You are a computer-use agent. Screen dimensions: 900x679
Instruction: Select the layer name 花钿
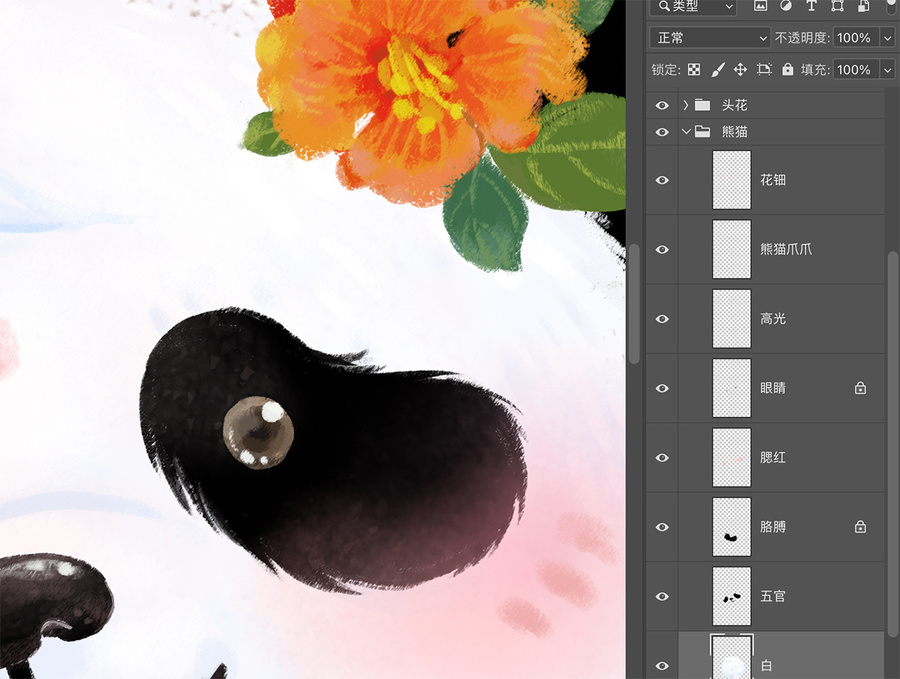773,180
